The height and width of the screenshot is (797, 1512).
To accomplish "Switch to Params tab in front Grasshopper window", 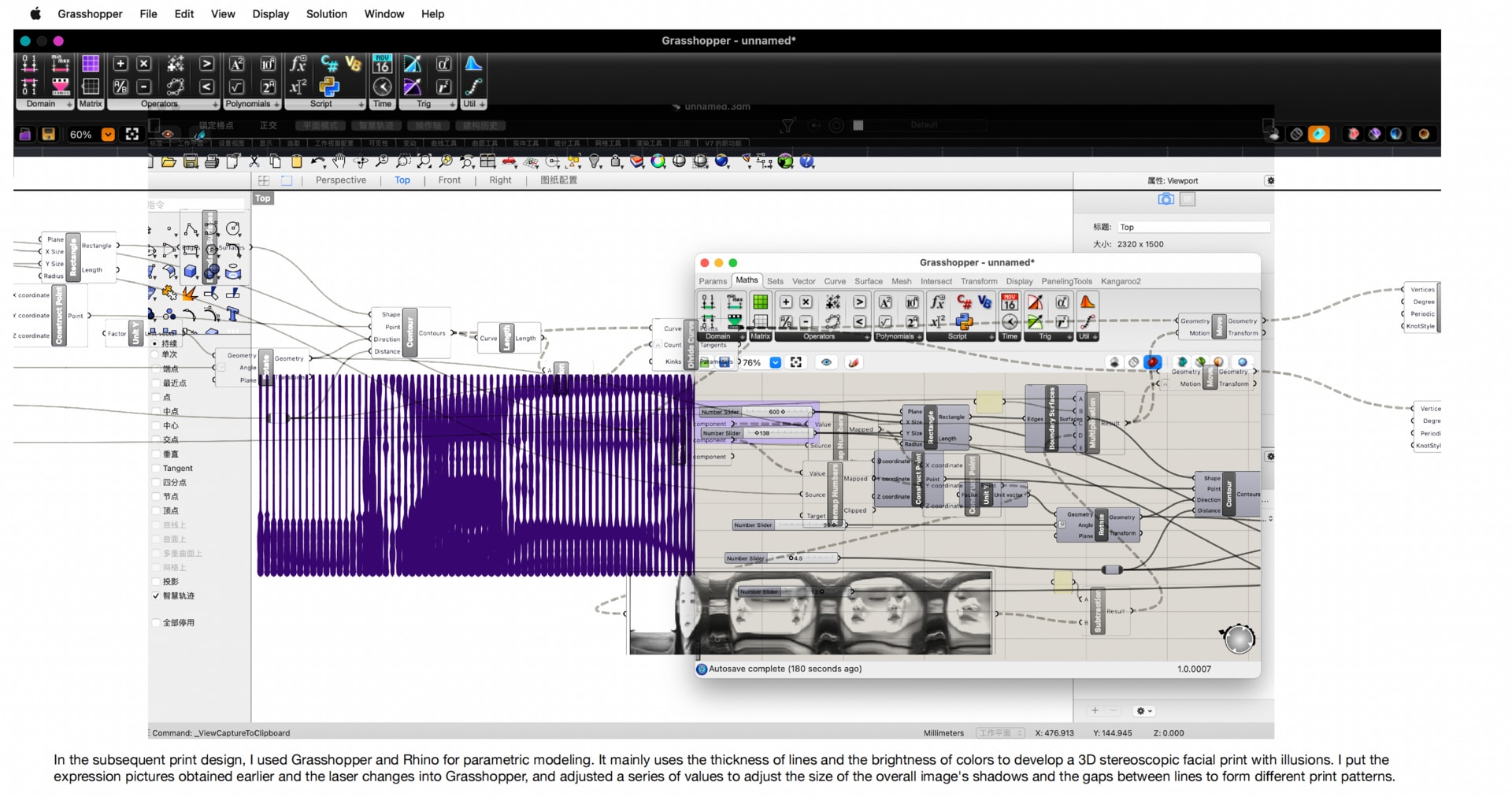I will 713,281.
